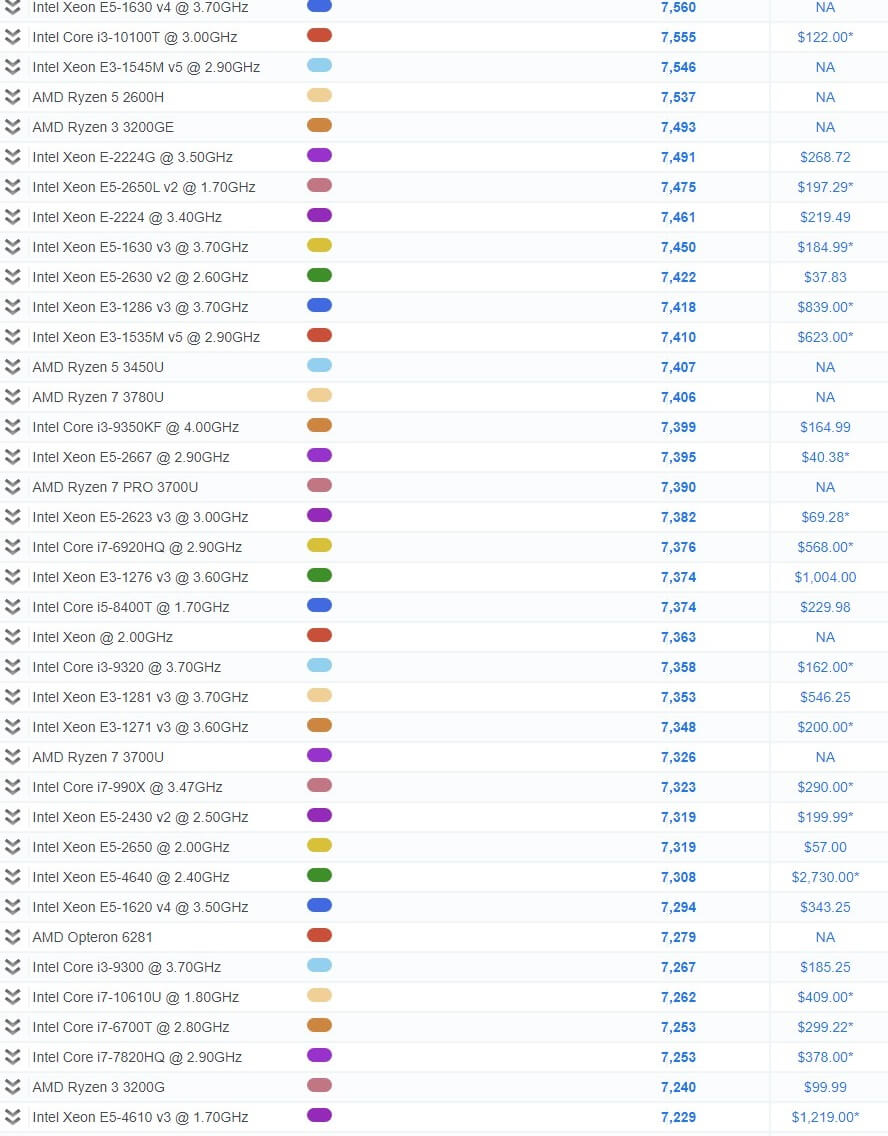Click the 7,555 score for Core i3-10100T
The width and height of the screenshot is (888, 1136).
[x=678, y=37]
